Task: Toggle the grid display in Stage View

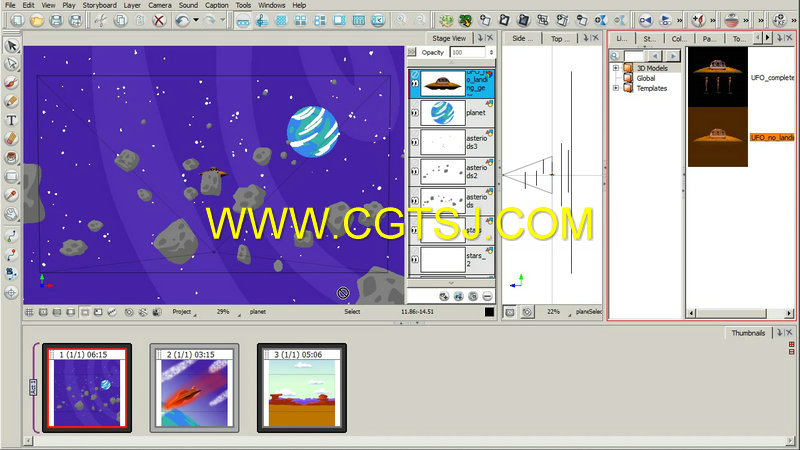Action: 30,312
